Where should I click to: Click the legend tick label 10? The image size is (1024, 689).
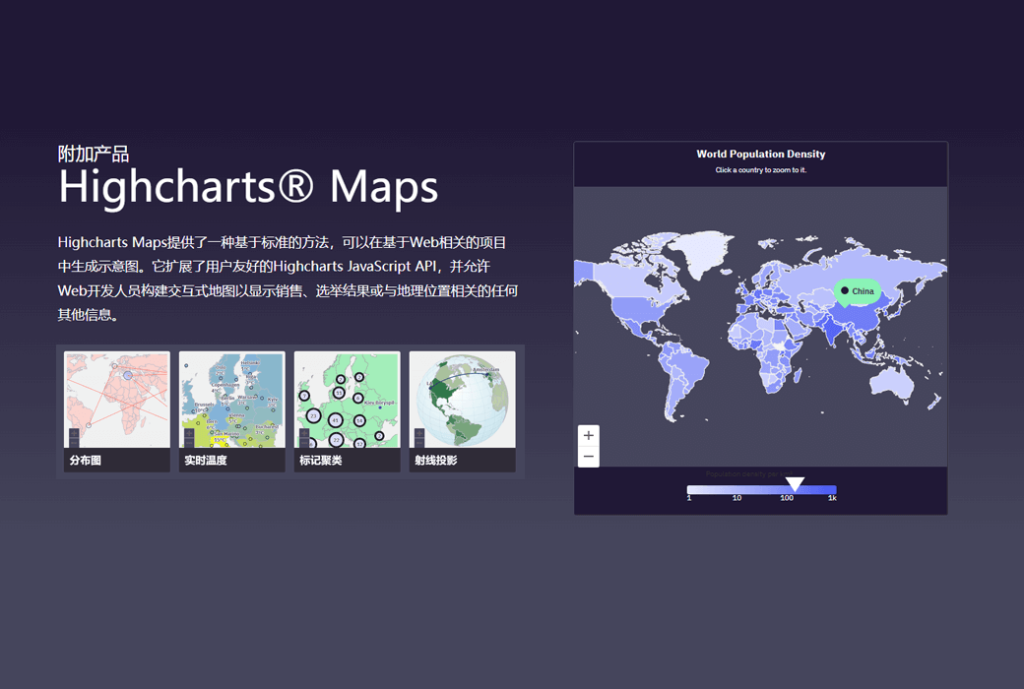tap(737, 498)
